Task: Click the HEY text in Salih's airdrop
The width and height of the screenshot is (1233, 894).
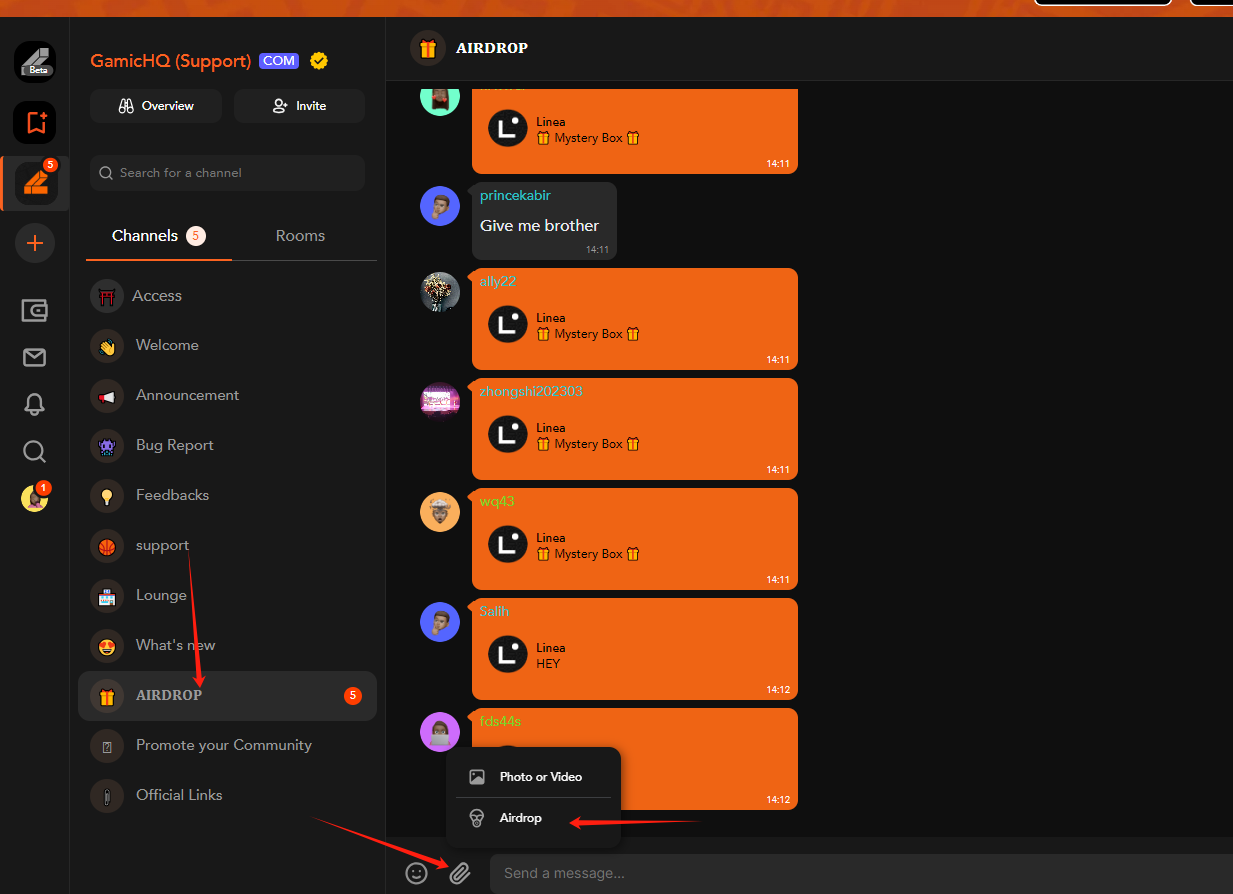Action: point(548,664)
